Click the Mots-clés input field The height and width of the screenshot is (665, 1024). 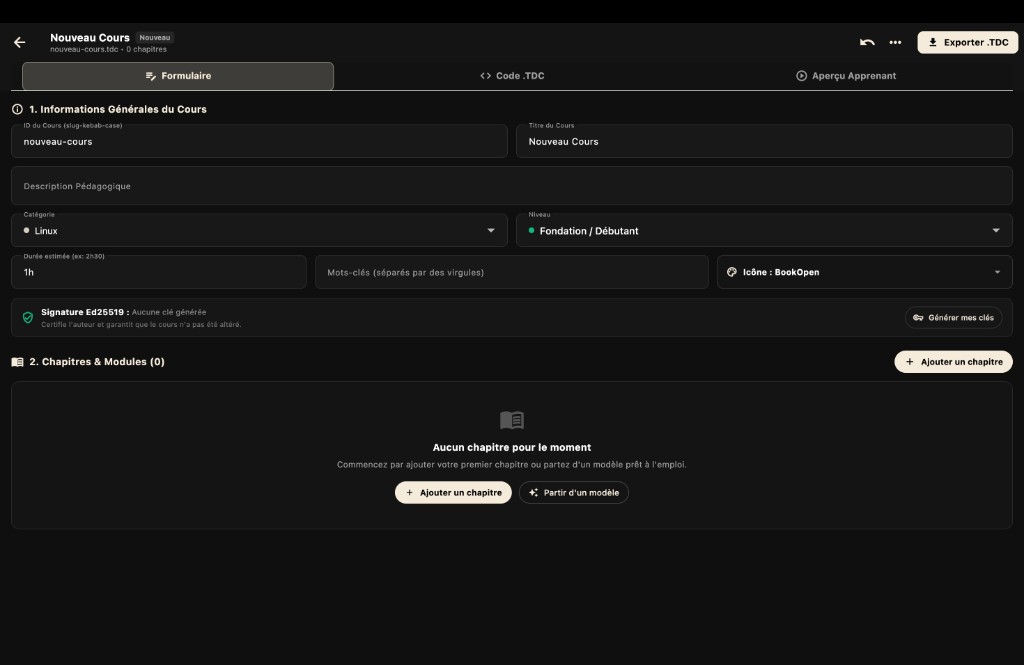512,272
